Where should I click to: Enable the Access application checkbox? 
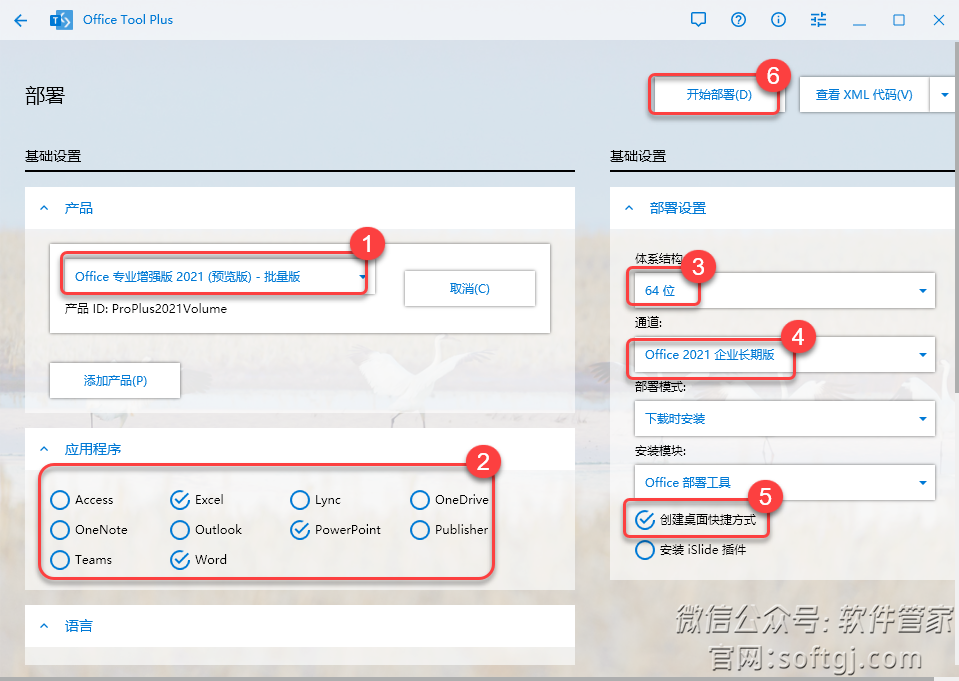point(60,500)
